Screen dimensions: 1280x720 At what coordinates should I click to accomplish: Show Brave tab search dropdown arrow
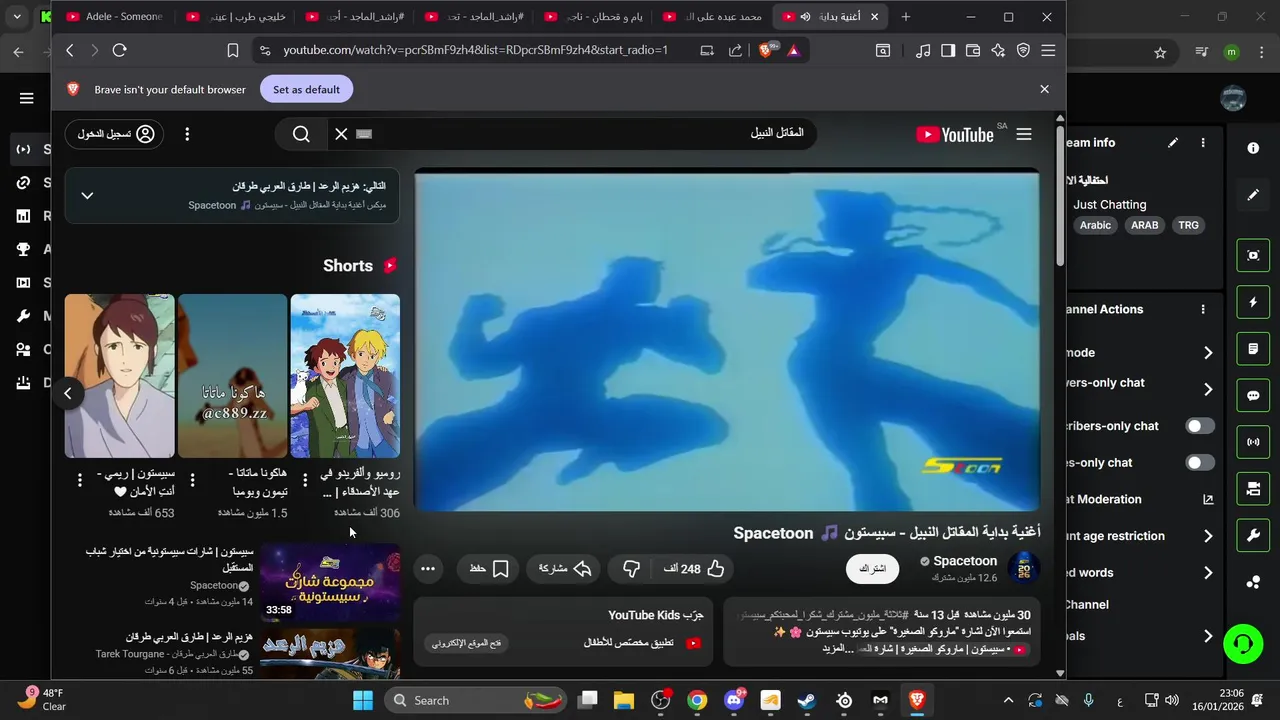(17, 17)
